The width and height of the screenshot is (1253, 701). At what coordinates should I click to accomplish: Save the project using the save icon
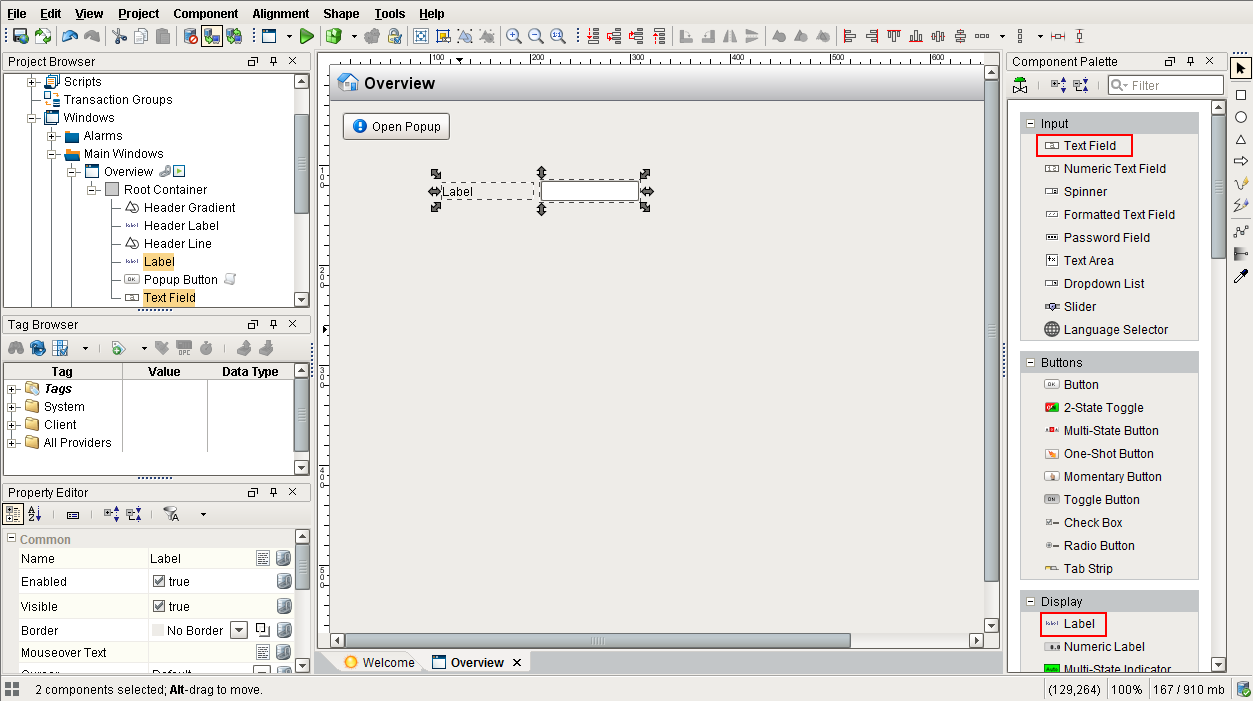pyautogui.click(x=20, y=36)
